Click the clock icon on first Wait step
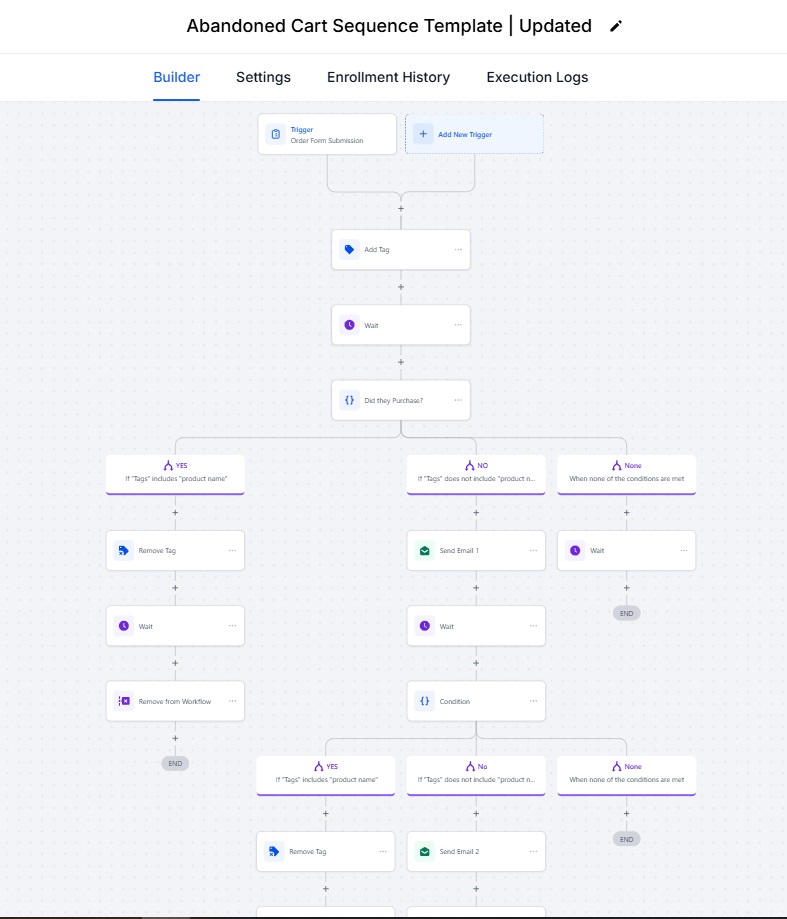The height and width of the screenshot is (919, 787). tap(349, 325)
